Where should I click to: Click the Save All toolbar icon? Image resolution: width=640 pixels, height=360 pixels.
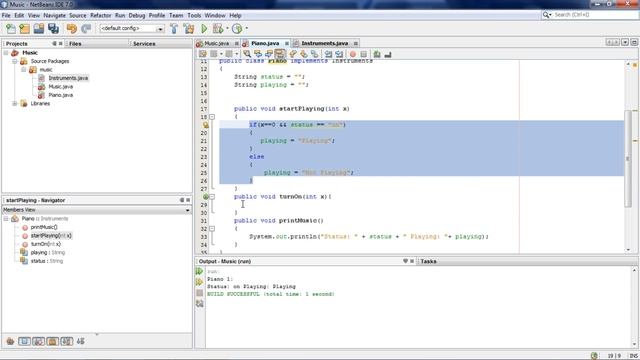[53, 29]
